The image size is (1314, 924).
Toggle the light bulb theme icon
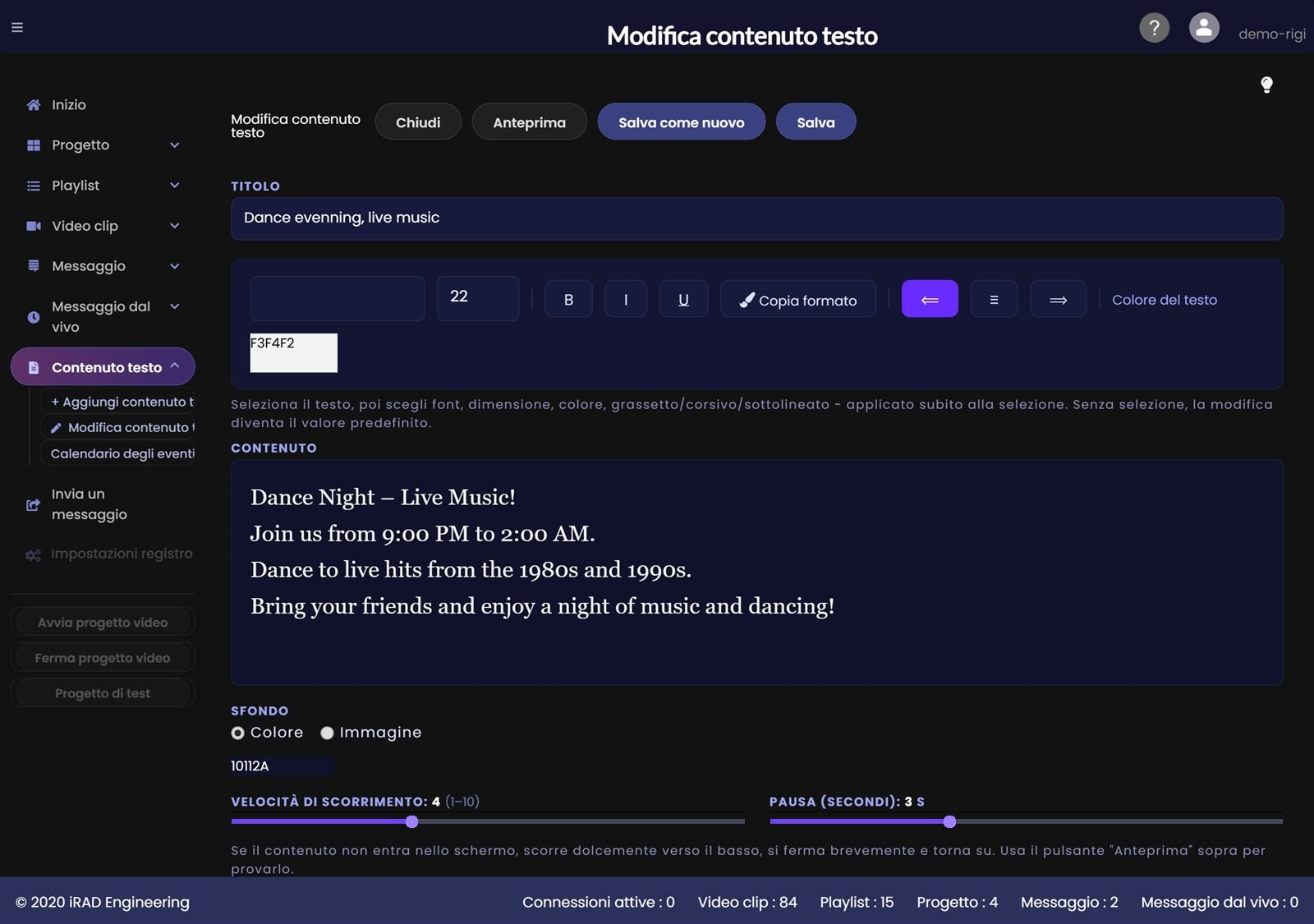[1266, 85]
